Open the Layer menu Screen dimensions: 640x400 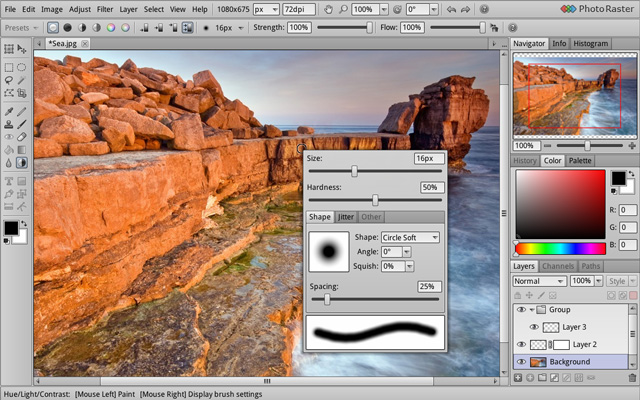coord(128,9)
